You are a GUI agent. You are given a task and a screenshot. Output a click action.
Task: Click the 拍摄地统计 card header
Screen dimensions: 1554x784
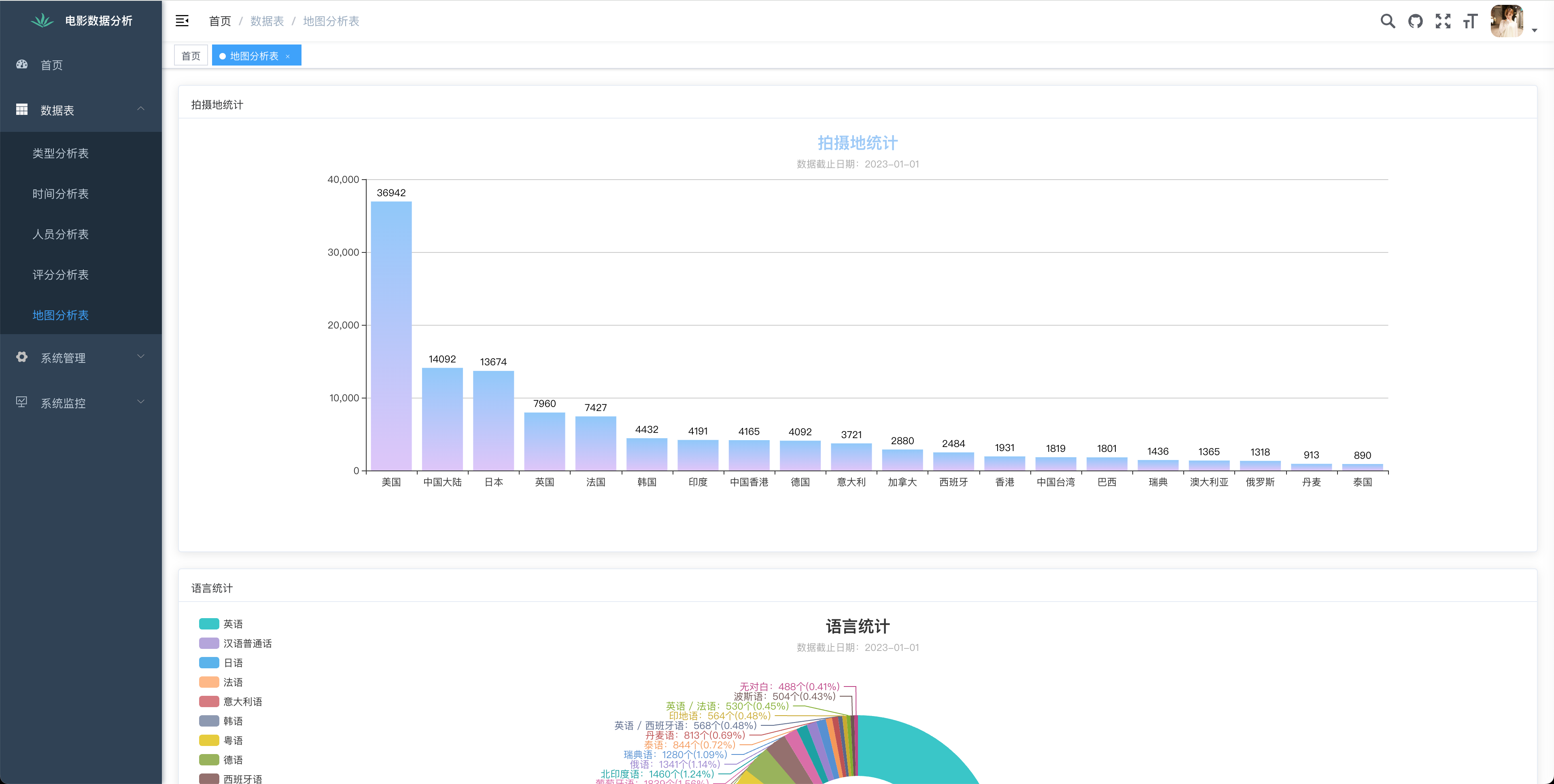click(x=217, y=104)
